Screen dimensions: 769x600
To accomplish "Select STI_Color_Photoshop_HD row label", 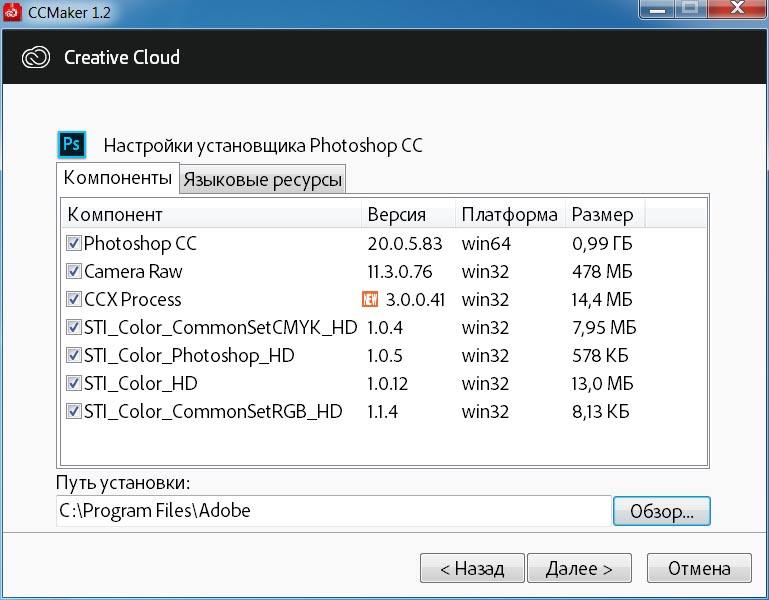I will 189,356.
